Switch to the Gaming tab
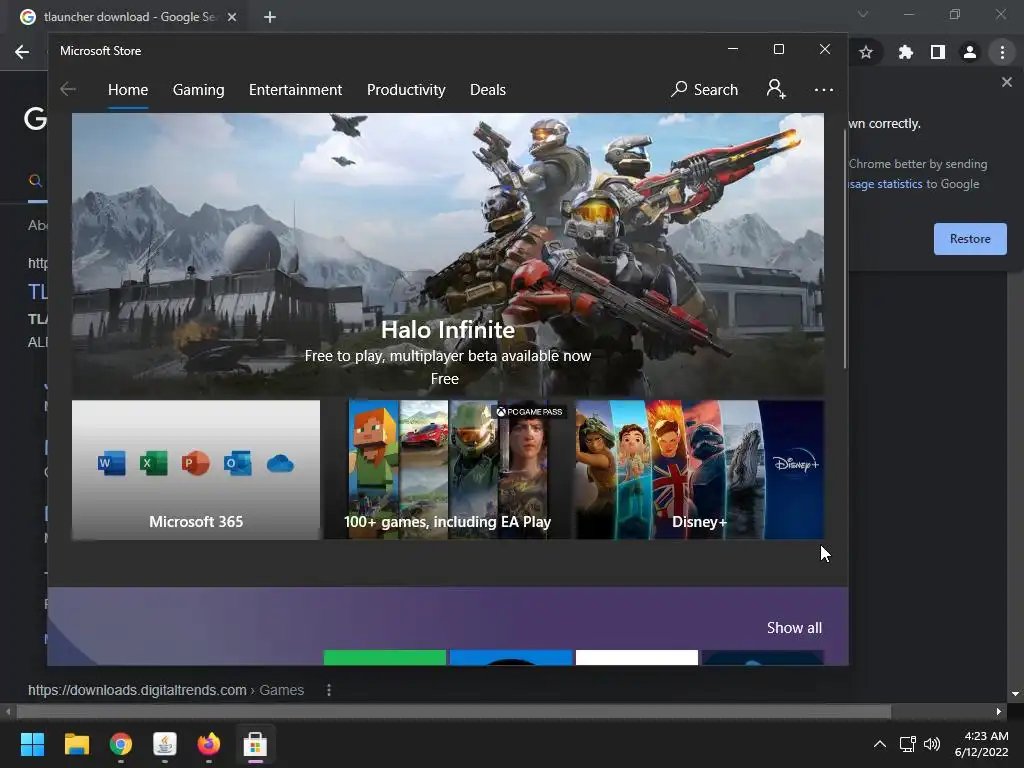This screenshot has height=768, width=1024. click(x=199, y=89)
